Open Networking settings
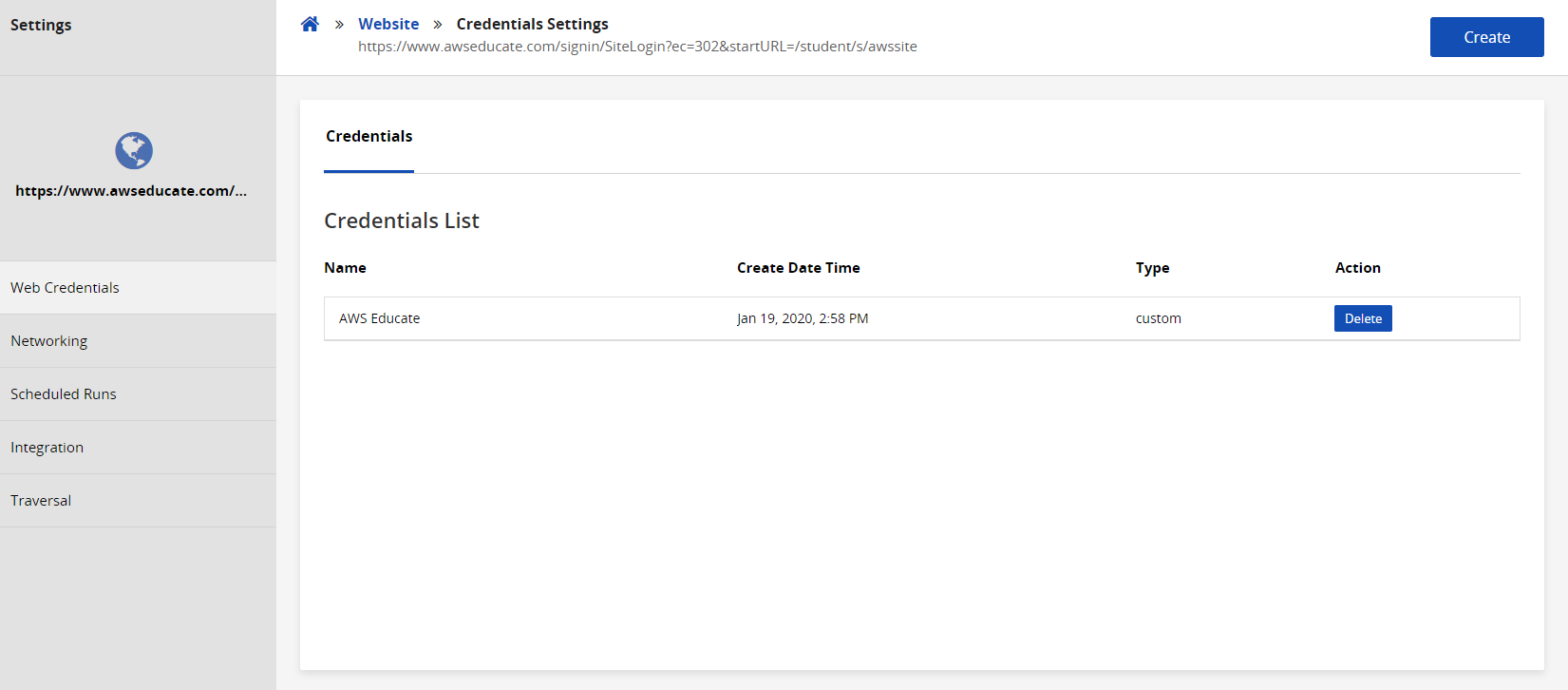Viewport: 1568px width, 690px height. [x=138, y=340]
